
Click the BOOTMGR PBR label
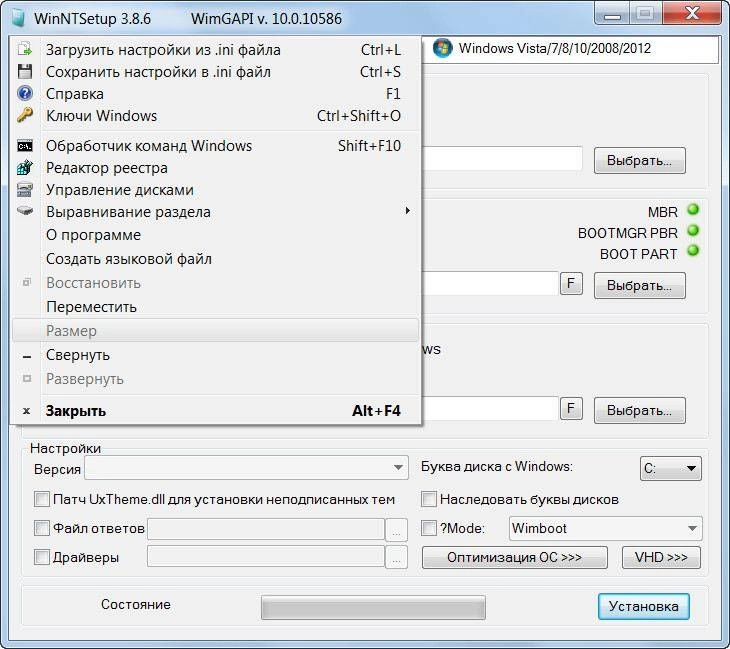tap(628, 233)
